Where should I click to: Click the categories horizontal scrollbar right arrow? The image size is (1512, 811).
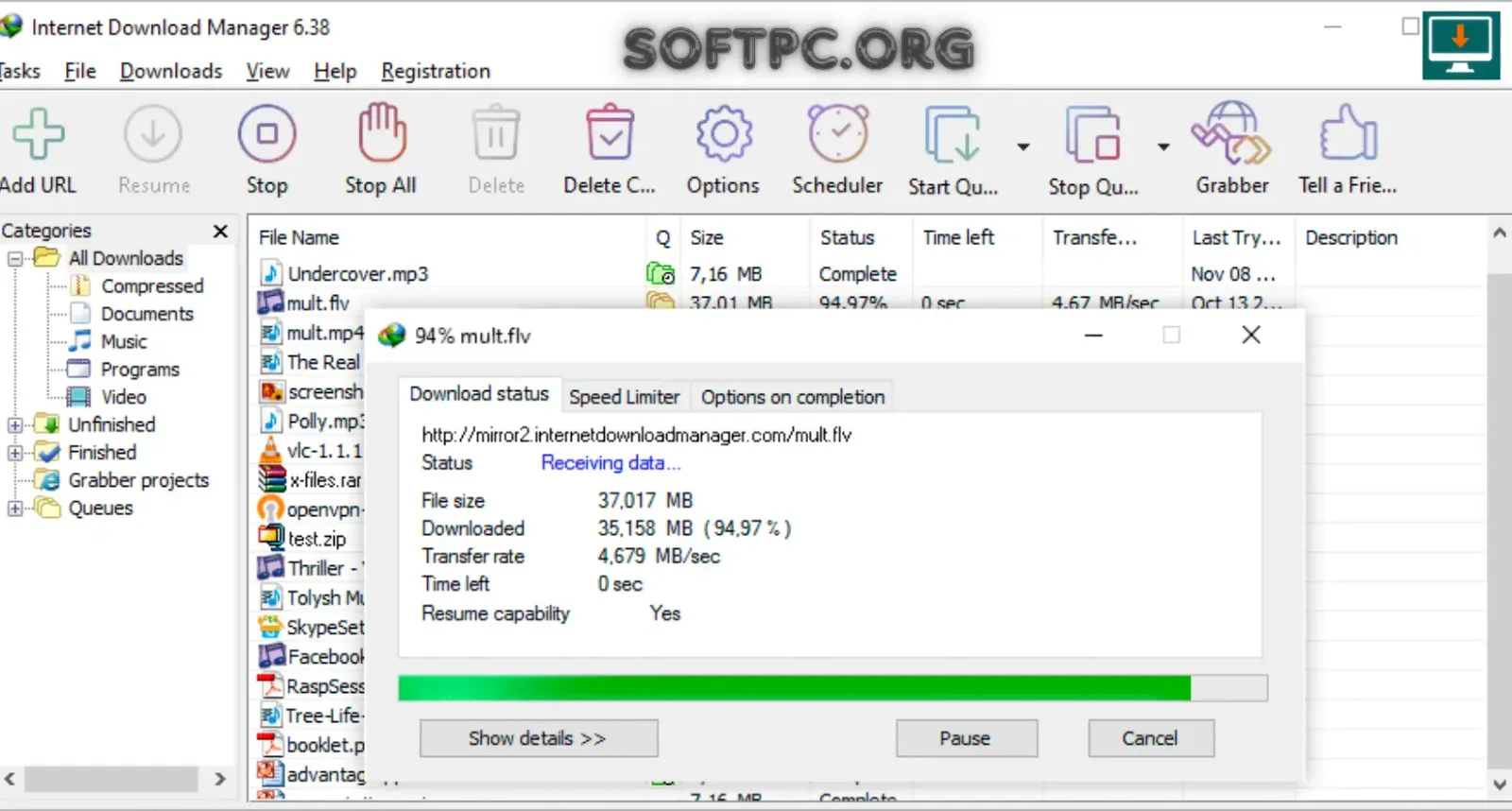click(220, 779)
